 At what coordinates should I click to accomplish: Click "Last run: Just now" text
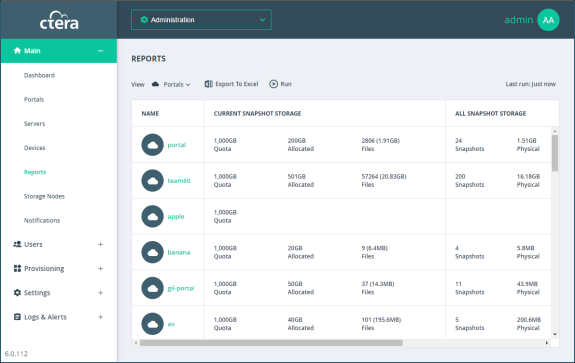[x=531, y=84]
